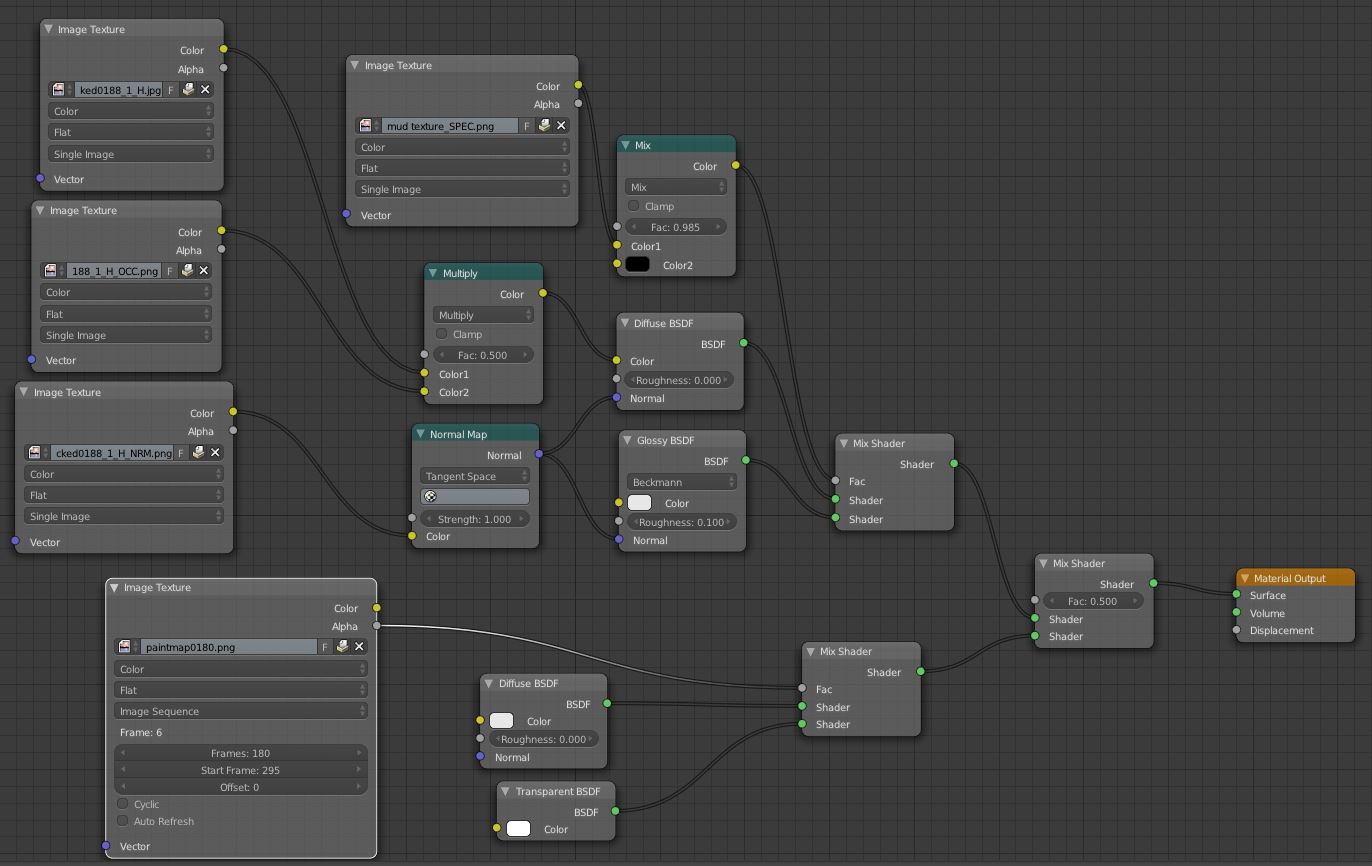Screen dimensions: 1372x866
Task: Enable the Clamp checkbox in the Mix node
Action: (x=633, y=206)
